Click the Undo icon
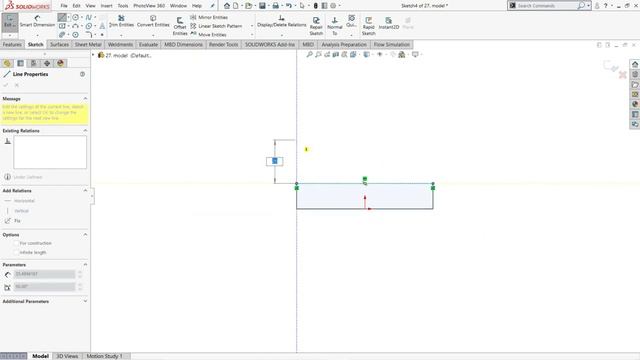 [x=289, y=6]
